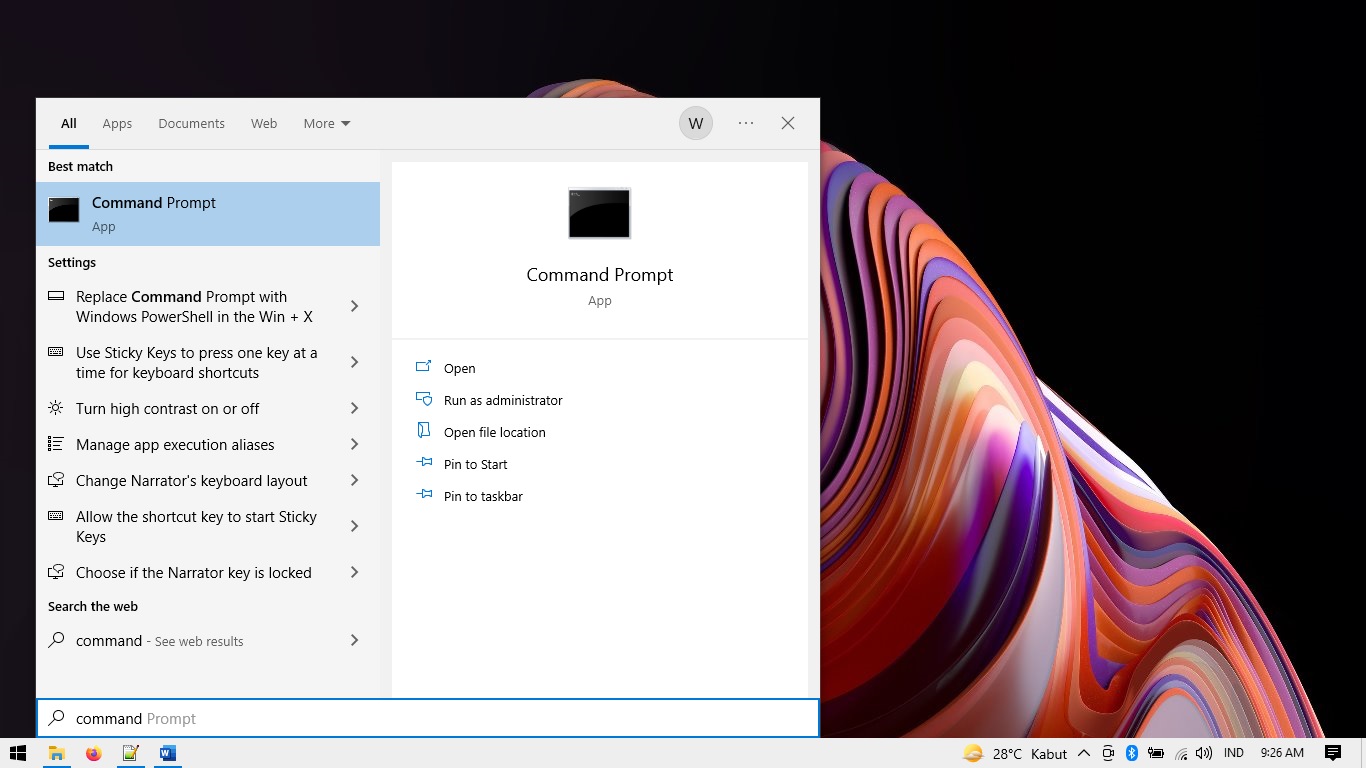The height and width of the screenshot is (768, 1366).
Task: Open Firefox from the taskbar
Action: coord(93,753)
